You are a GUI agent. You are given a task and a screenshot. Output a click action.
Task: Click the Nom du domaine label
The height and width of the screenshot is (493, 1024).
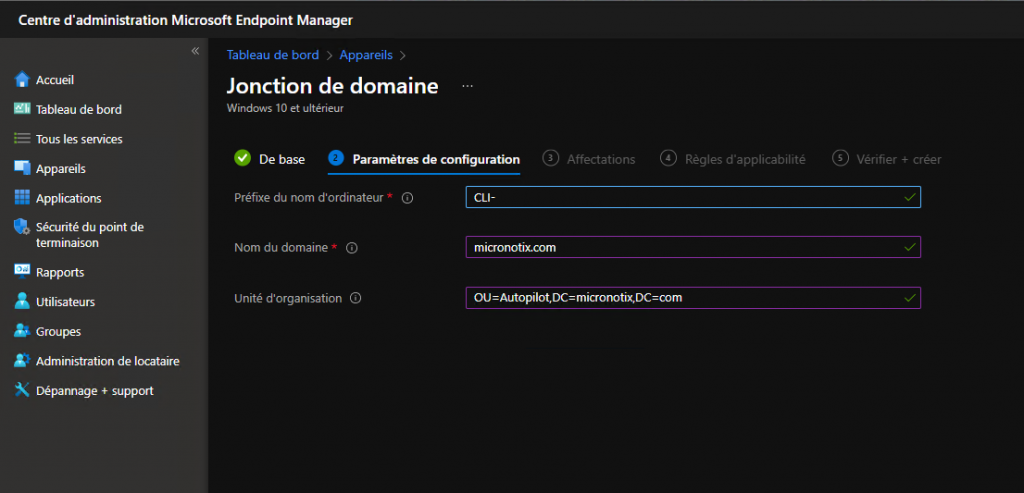coord(281,247)
